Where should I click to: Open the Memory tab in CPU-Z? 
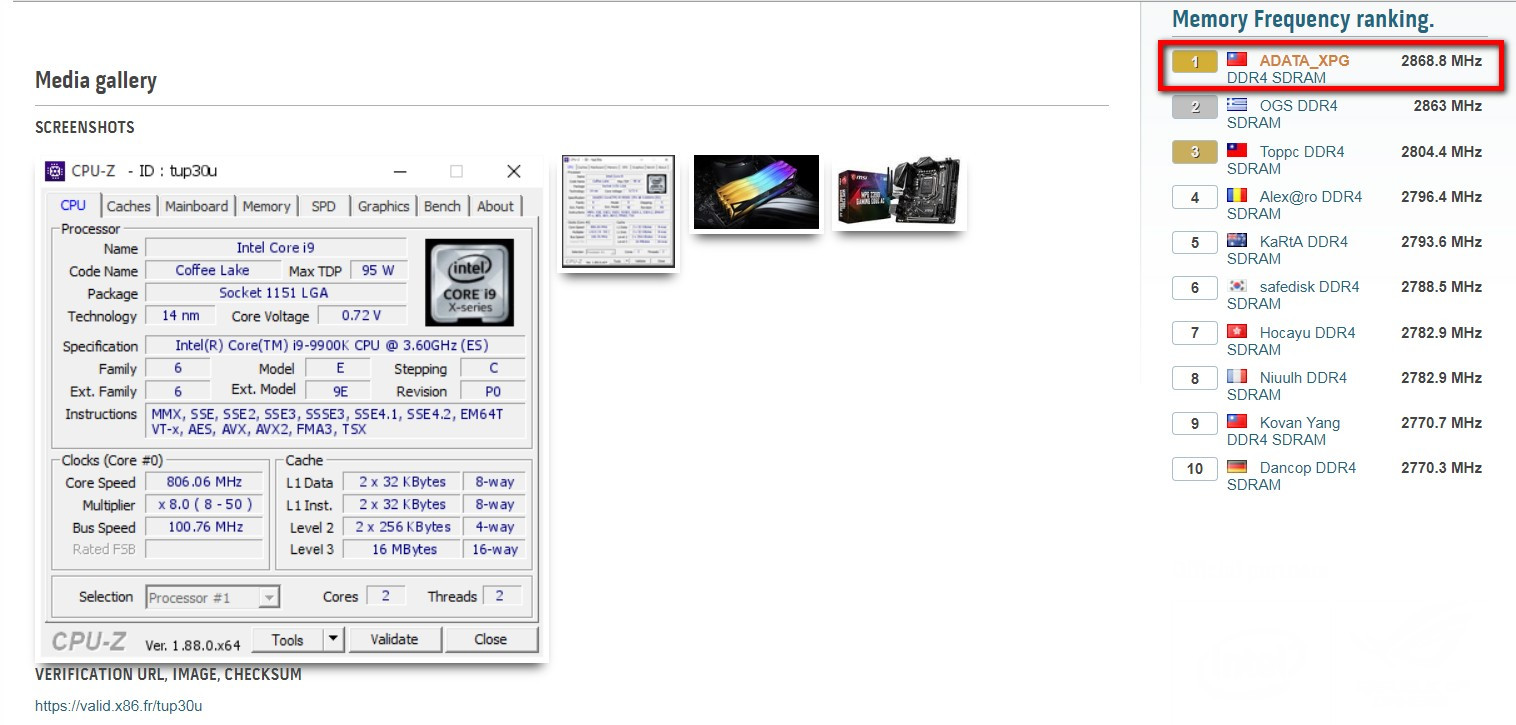coord(266,206)
